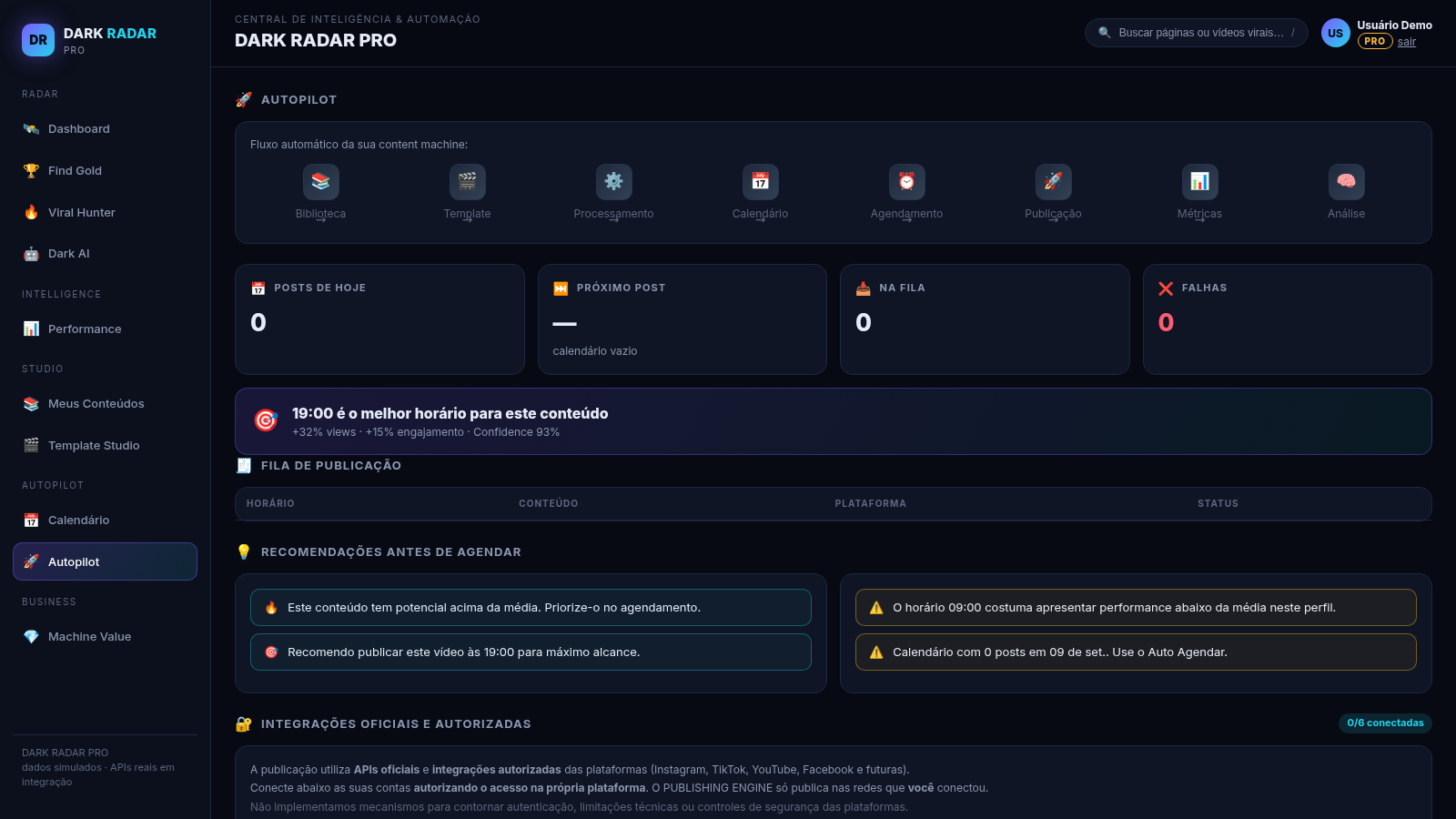This screenshot has width=1456, height=819.
Task: Click the Autopilot heading rocket icon
Action: 244,100
